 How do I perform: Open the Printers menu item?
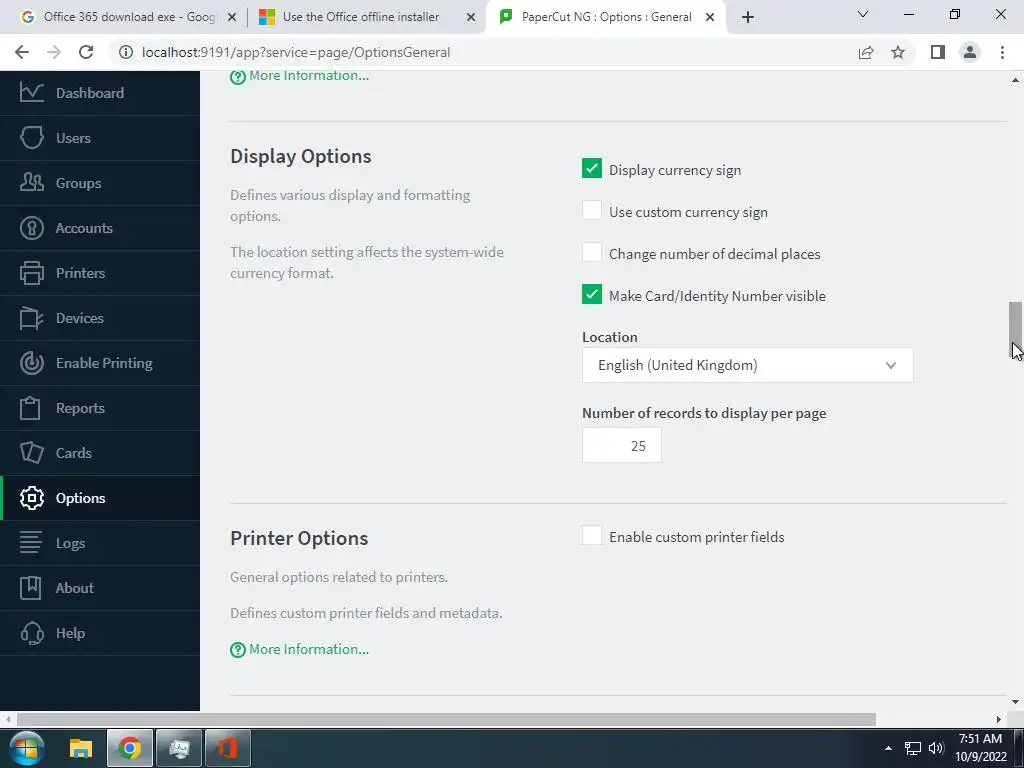(x=100, y=273)
